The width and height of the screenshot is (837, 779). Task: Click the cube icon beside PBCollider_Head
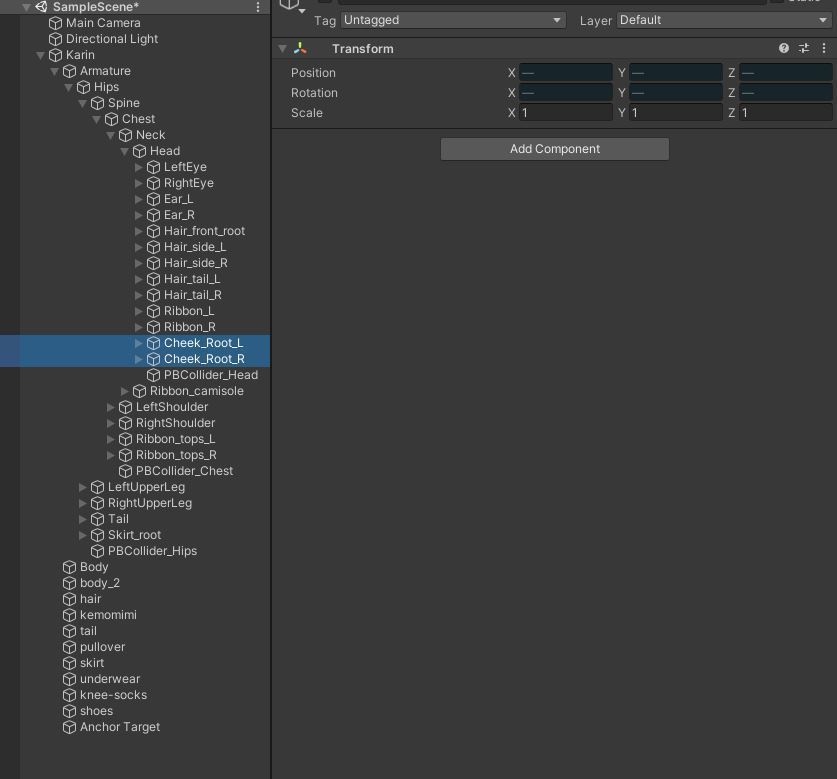[x=153, y=375]
